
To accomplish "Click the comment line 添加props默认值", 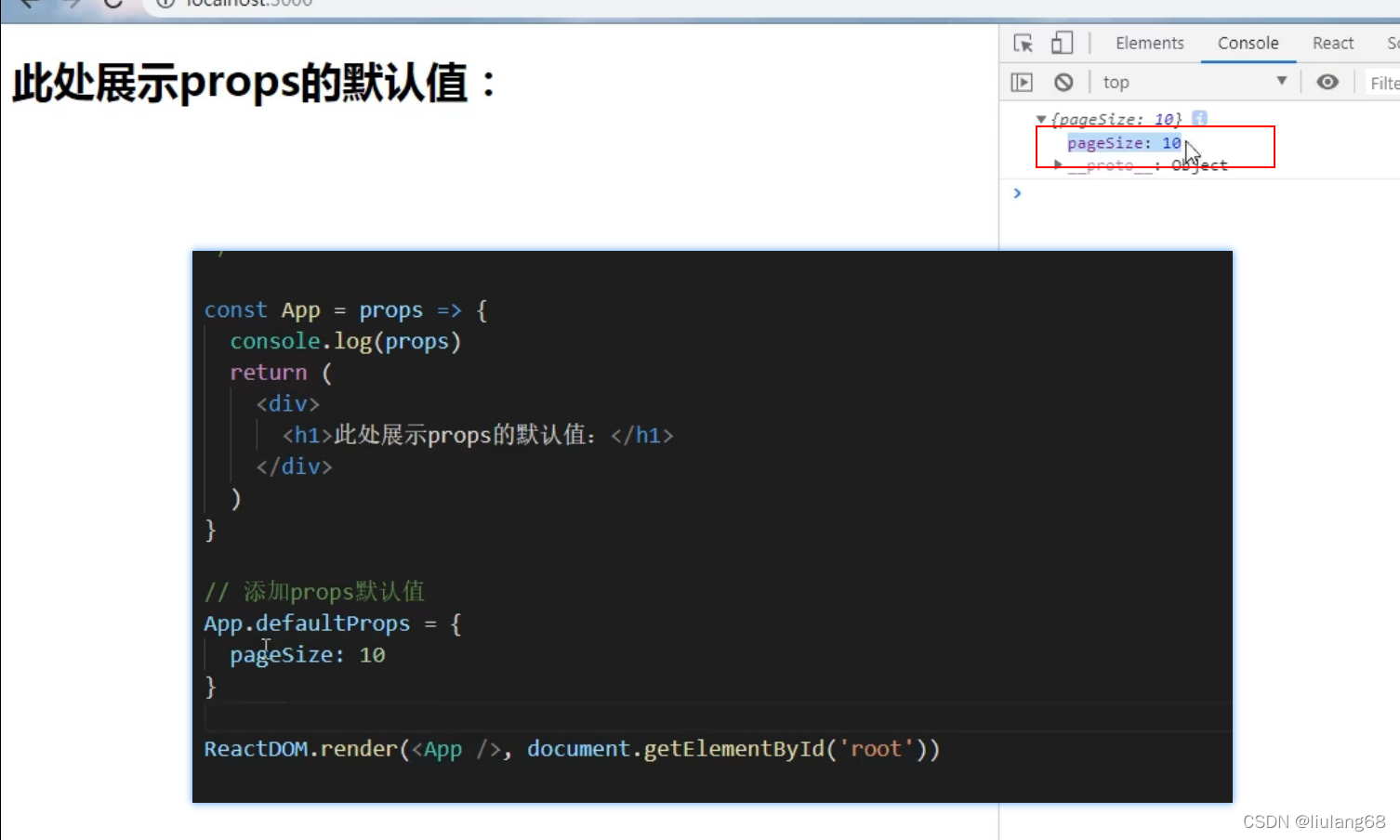I will click(x=314, y=592).
